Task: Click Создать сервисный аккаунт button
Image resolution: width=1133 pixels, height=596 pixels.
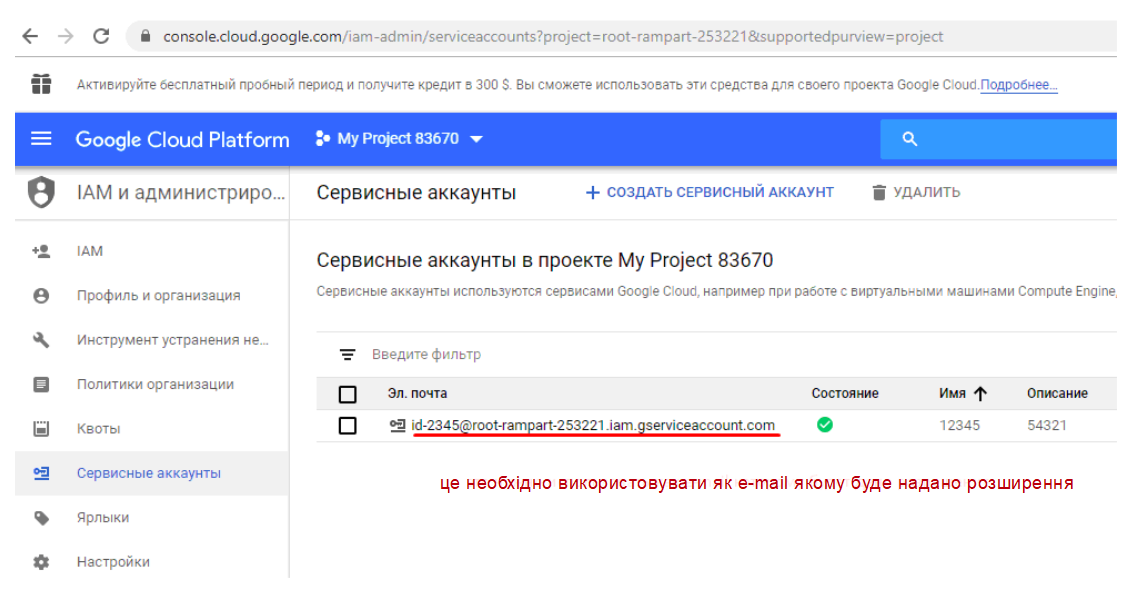Action: [x=709, y=192]
